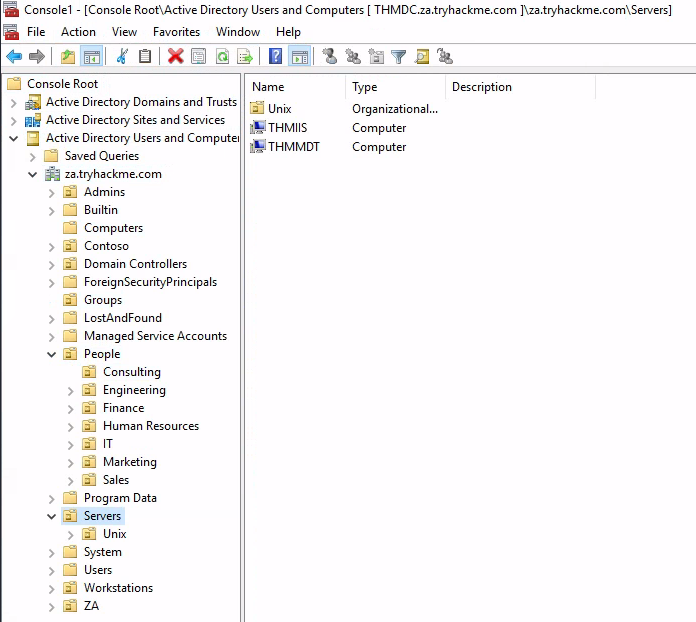This screenshot has height=622, width=696.
Task: Expand the Marketing OU
Action: (71, 463)
